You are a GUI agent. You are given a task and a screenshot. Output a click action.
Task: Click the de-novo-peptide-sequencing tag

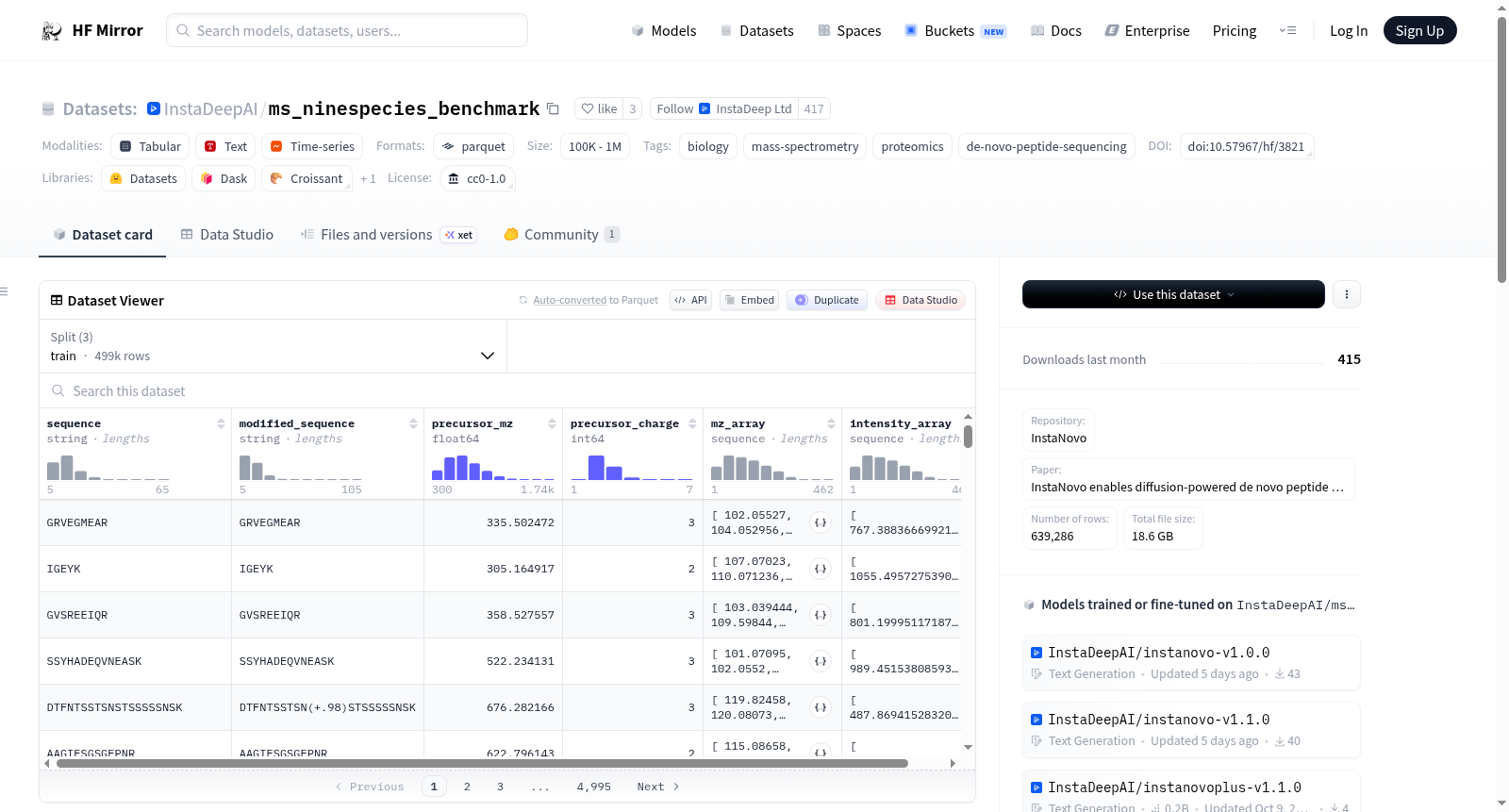(x=1047, y=147)
